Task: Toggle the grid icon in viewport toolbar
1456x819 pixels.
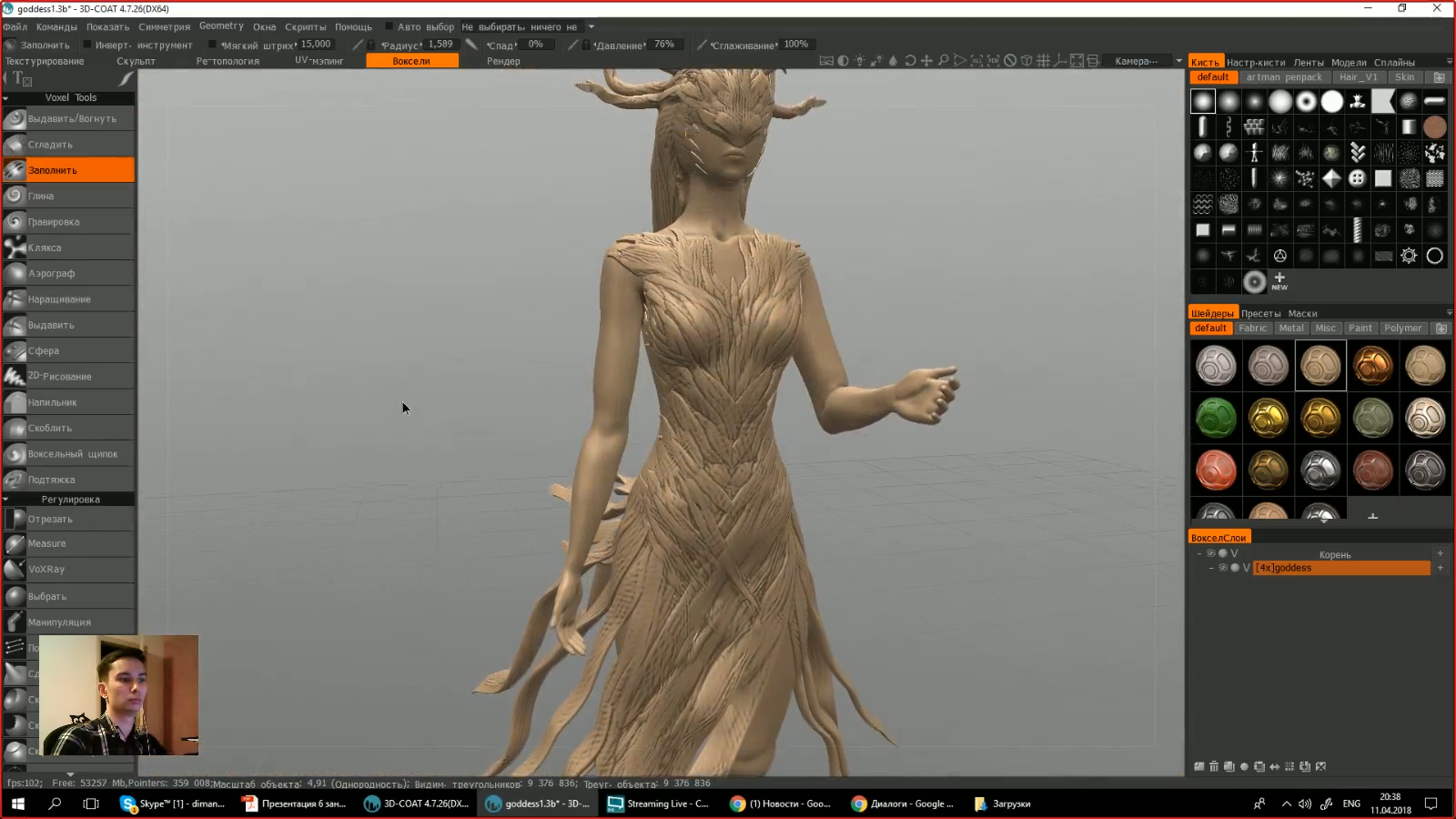Action: pyautogui.click(x=1044, y=61)
